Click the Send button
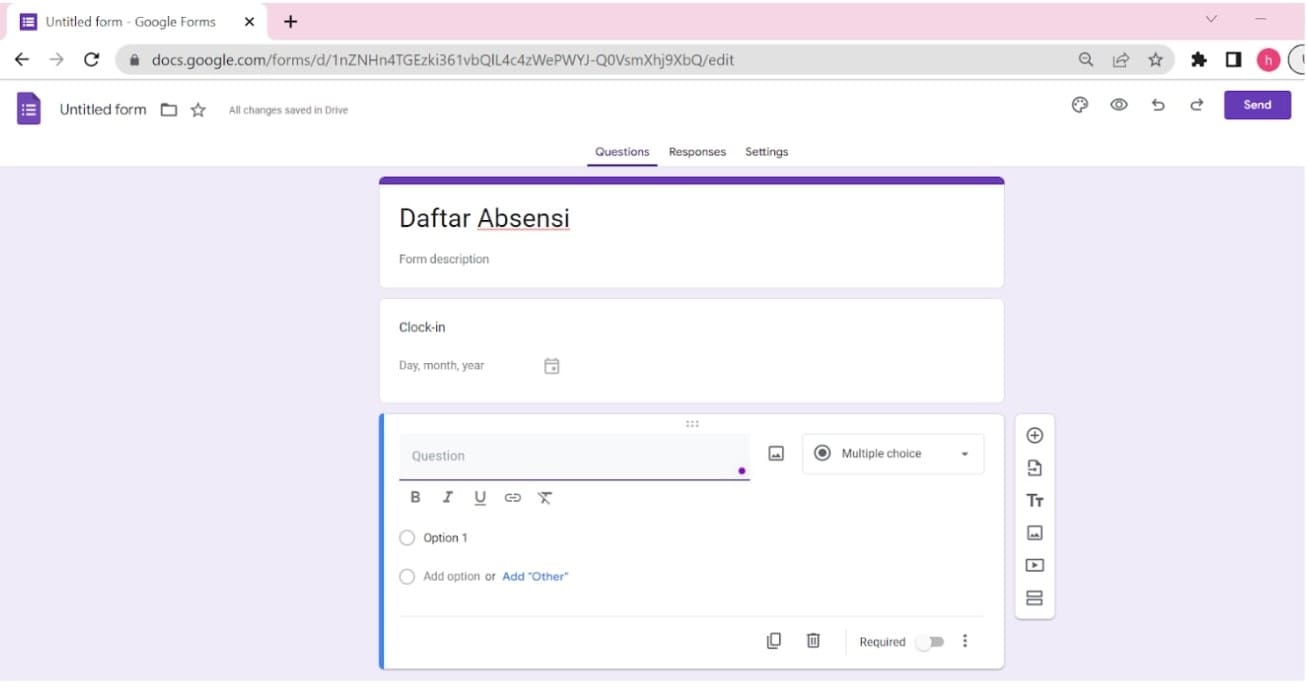Viewport: 1307px width, 695px height. tap(1257, 104)
